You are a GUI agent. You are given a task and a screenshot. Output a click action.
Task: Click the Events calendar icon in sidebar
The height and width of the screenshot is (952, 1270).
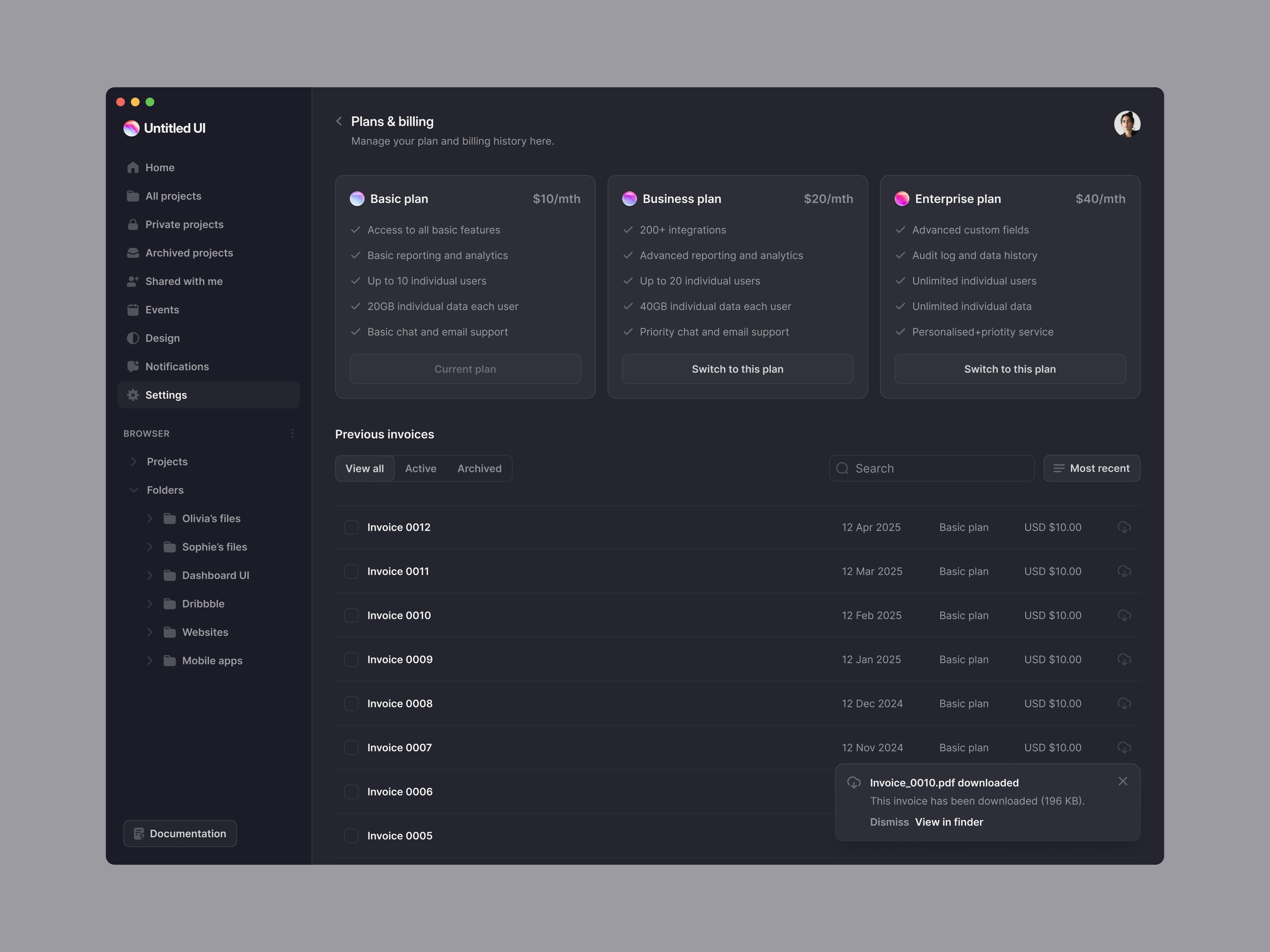click(133, 309)
